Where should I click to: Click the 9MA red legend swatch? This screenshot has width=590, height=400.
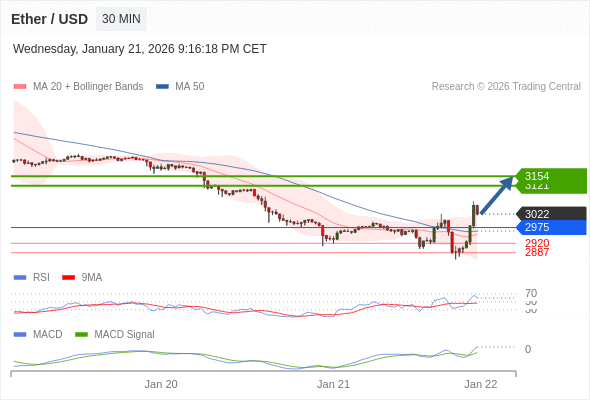pos(68,278)
